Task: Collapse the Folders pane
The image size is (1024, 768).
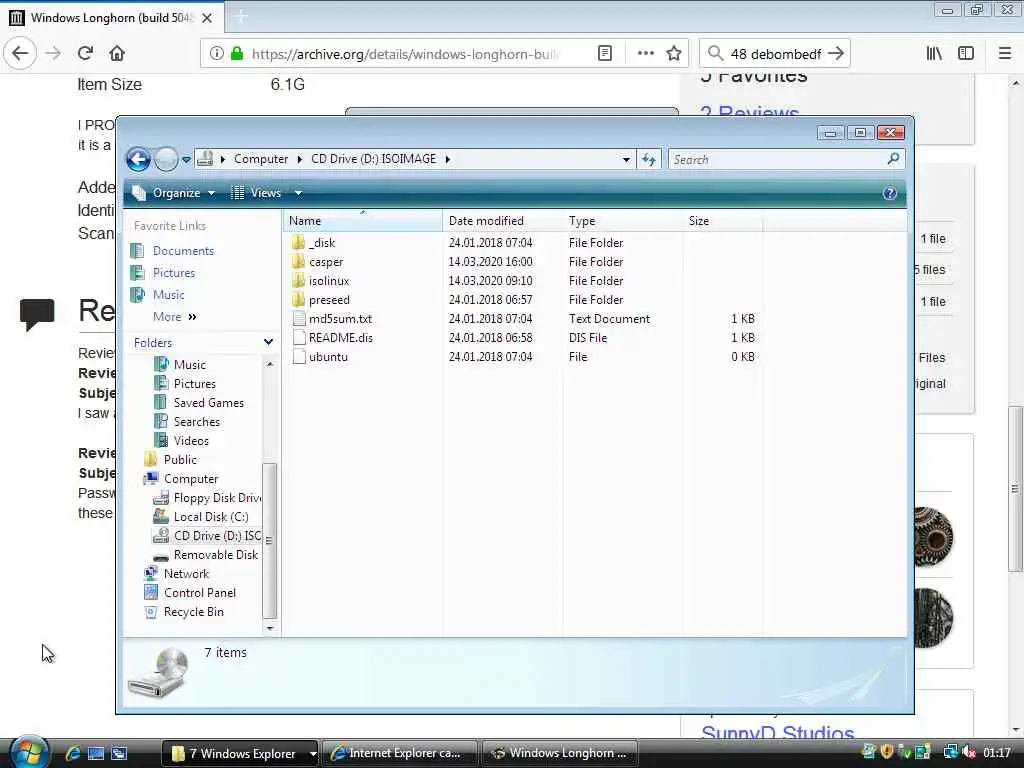Action: coord(268,342)
